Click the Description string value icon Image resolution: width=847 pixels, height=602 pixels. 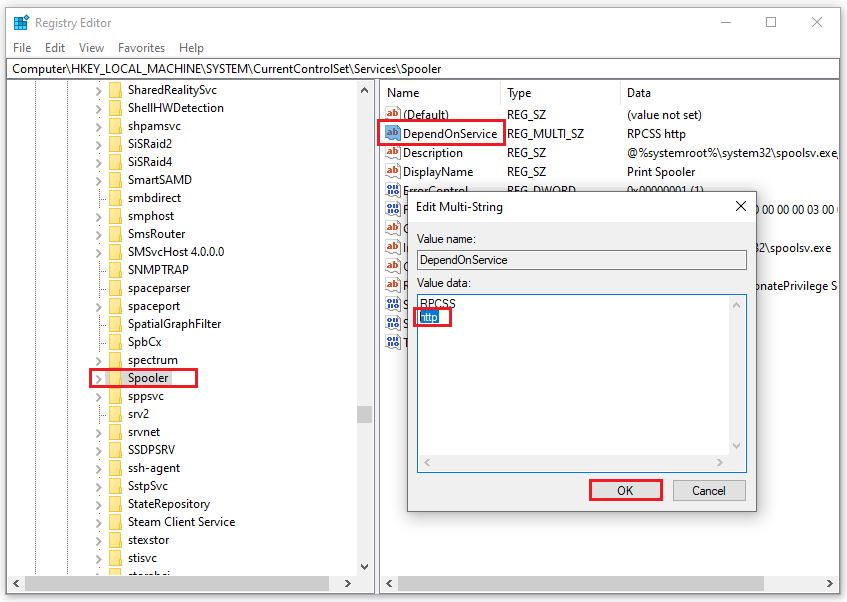point(393,152)
